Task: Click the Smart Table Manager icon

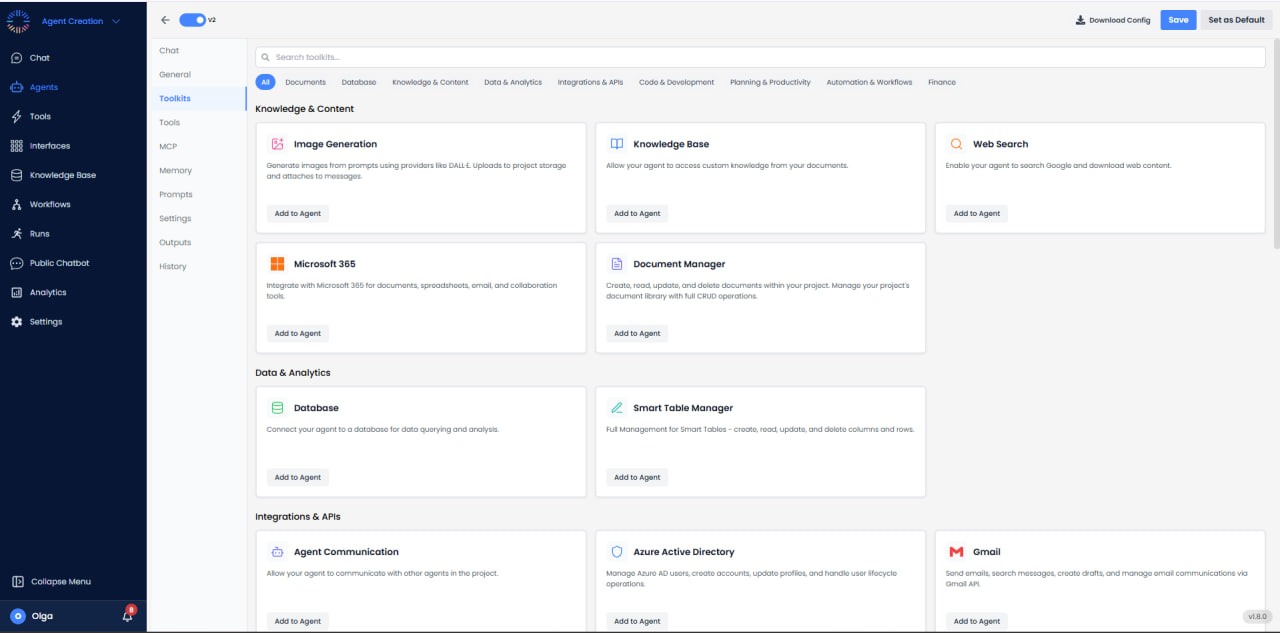Action: pyautogui.click(x=617, y=408)
